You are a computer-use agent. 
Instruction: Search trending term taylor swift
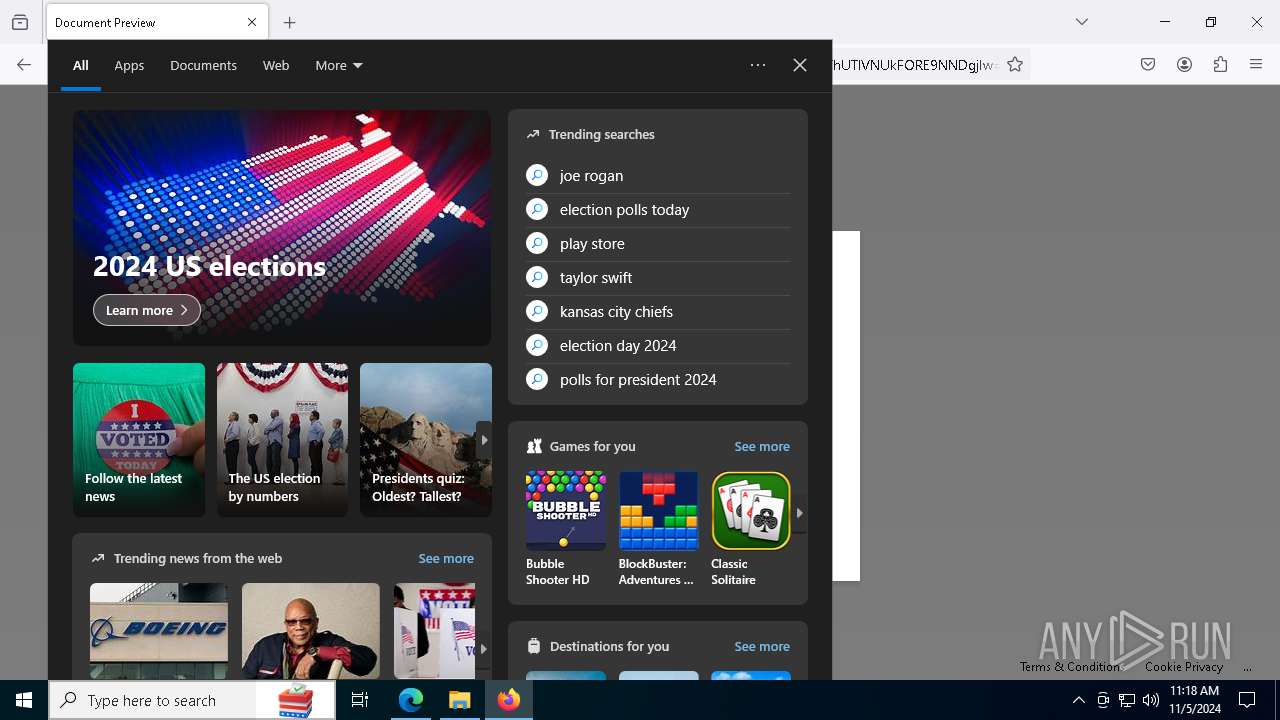pos(658,277)
